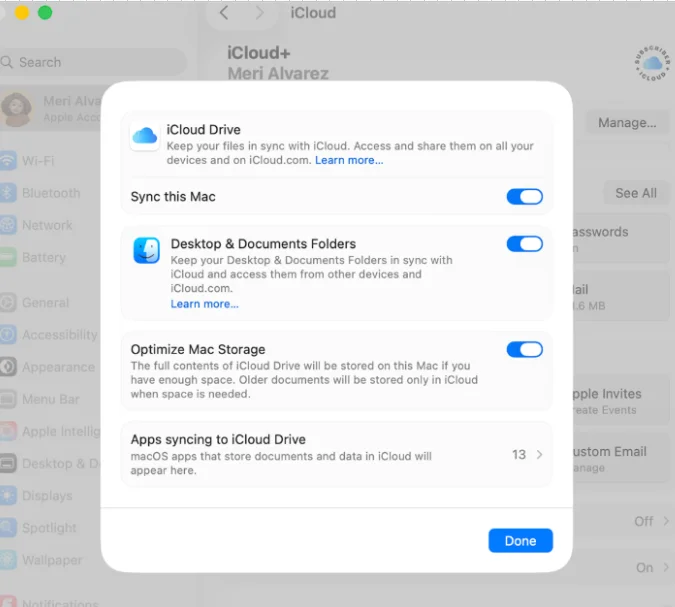Click the forward arrow in toolbar

pos(259,13)
